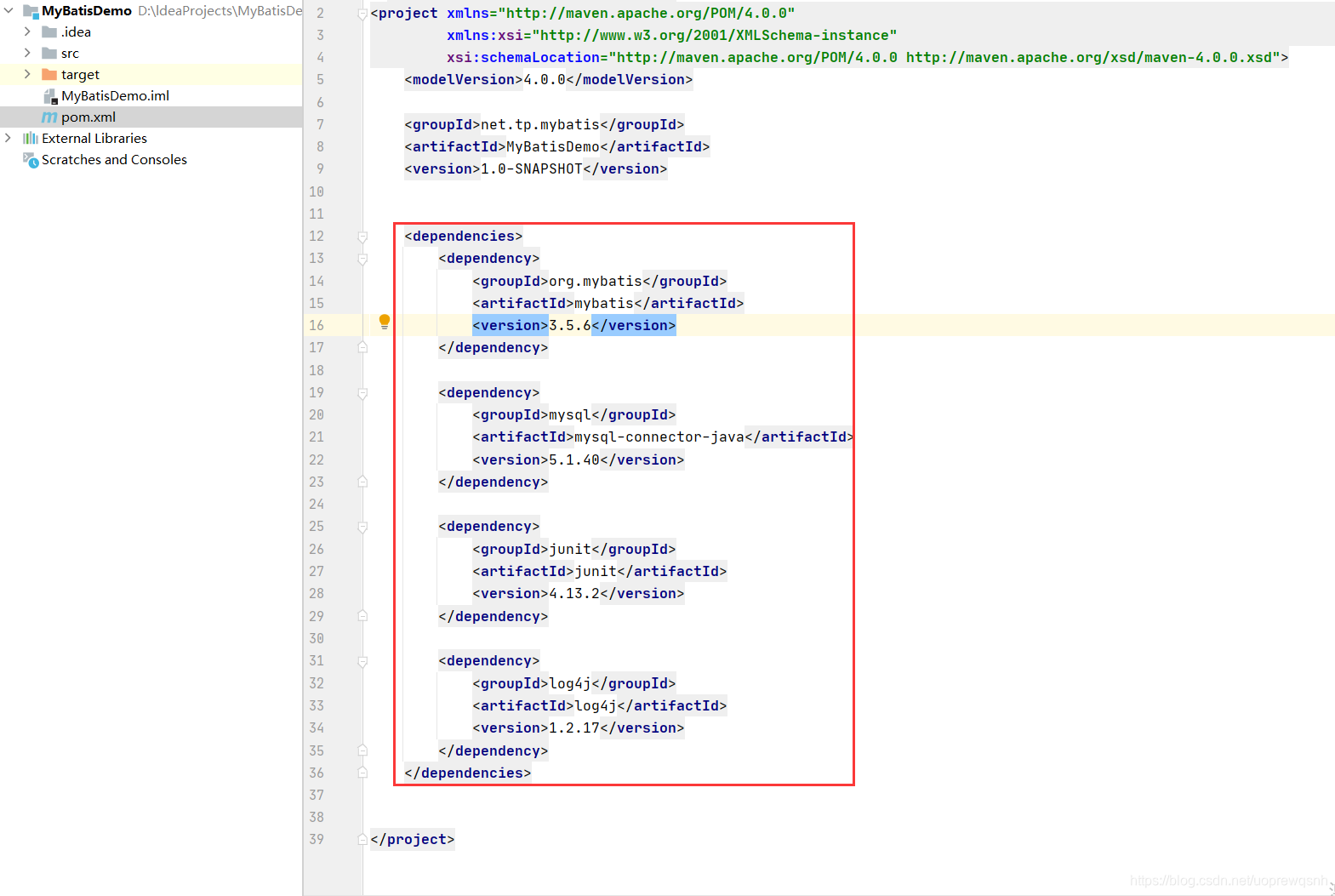Fold the mybatis dependency at line 13
The height and width of the screenshot is (896, 1335).
(362, 259)
